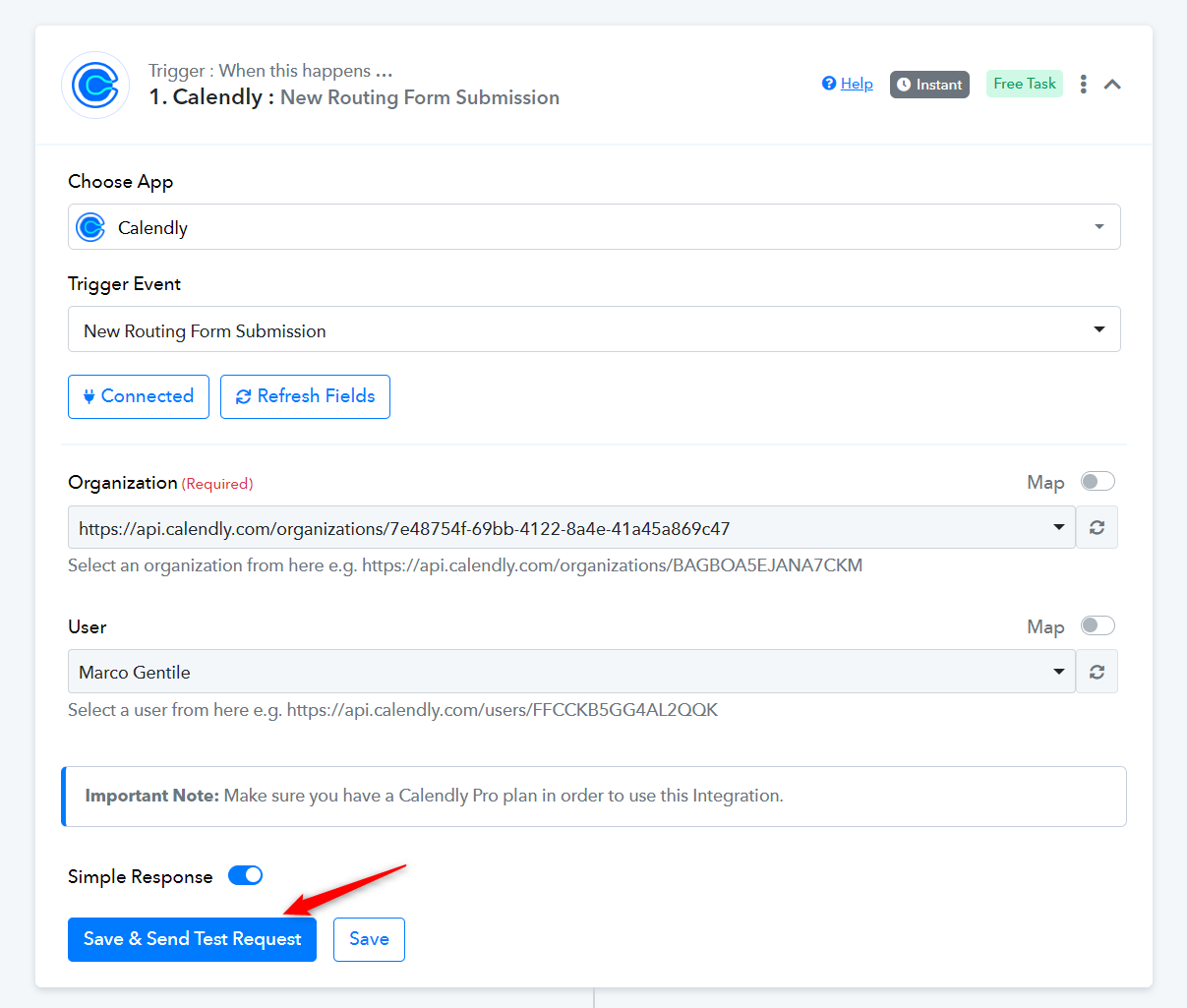Toggle the Map switch for Organization
1187x1008 pixels.
tap(1098, 481)
